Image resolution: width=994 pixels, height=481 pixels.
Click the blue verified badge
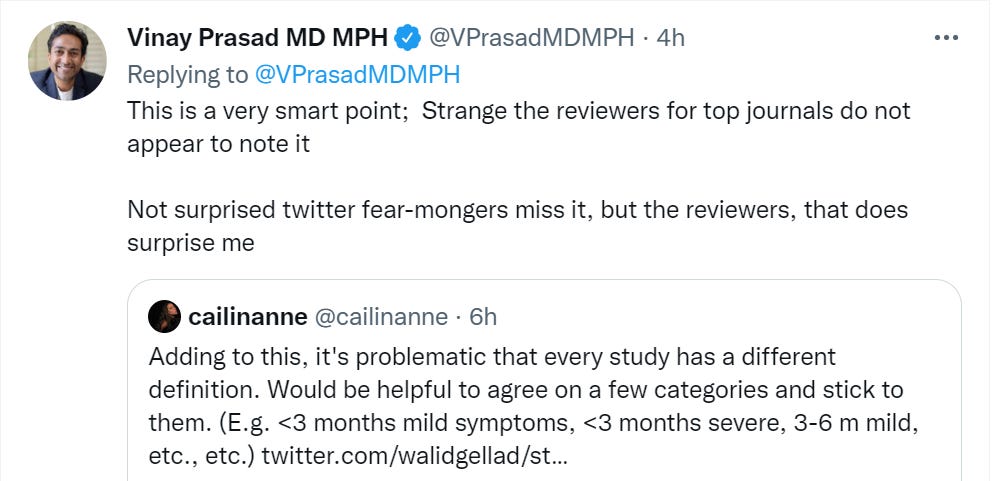coord(406,39)
